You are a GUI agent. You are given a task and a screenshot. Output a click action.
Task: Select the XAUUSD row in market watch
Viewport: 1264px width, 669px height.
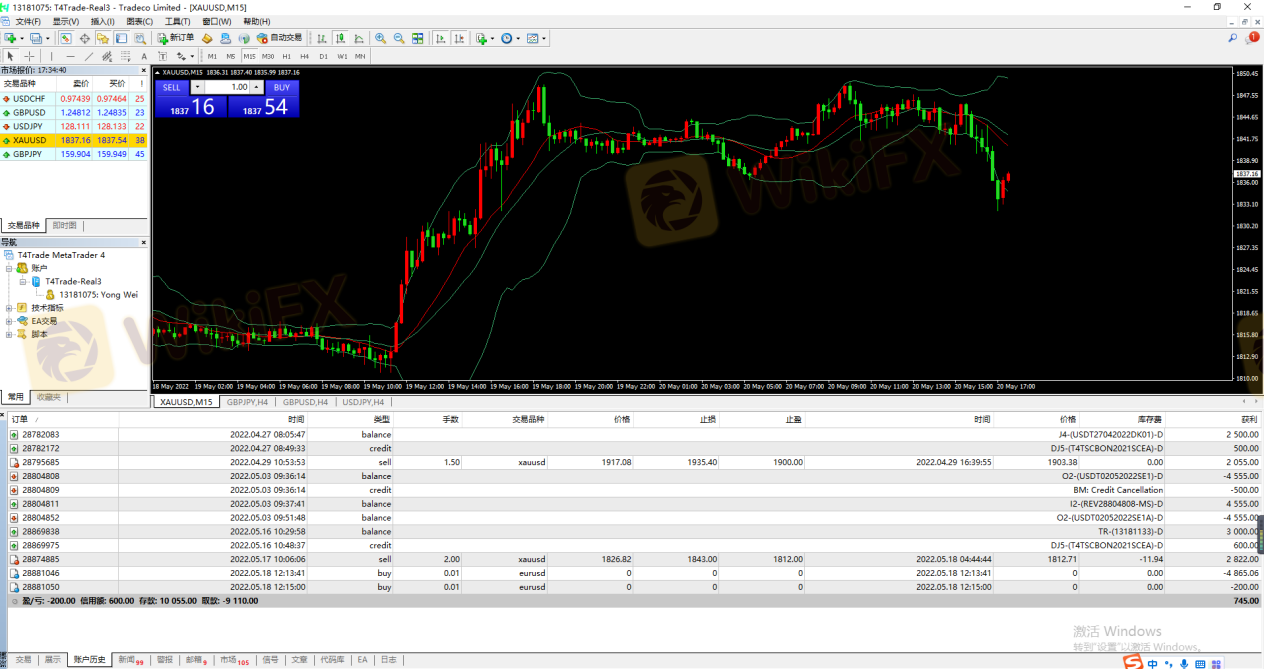pyautogui.click(x=30, y=141)
